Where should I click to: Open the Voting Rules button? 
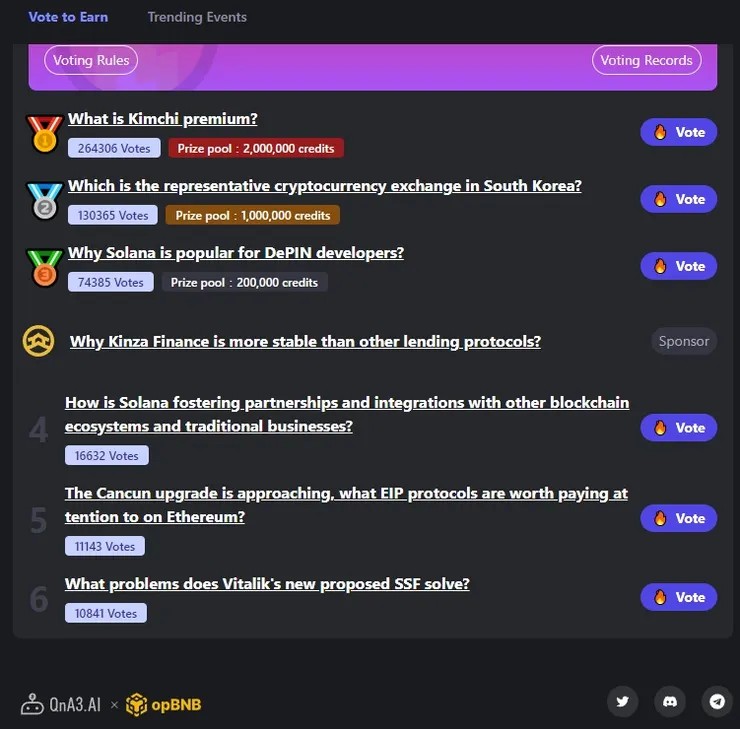tap(91, 60)
